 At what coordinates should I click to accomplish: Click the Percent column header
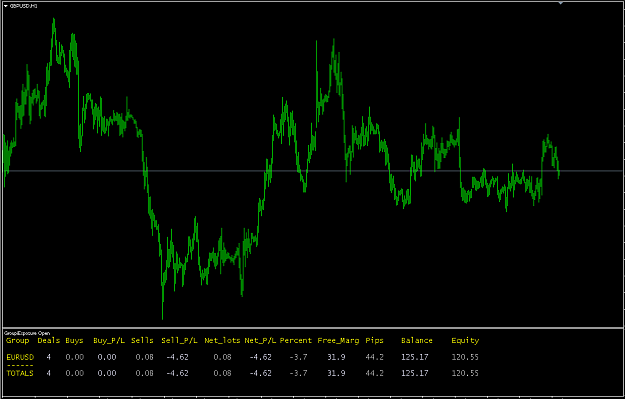pyautogui.click(x=296, y=341)
